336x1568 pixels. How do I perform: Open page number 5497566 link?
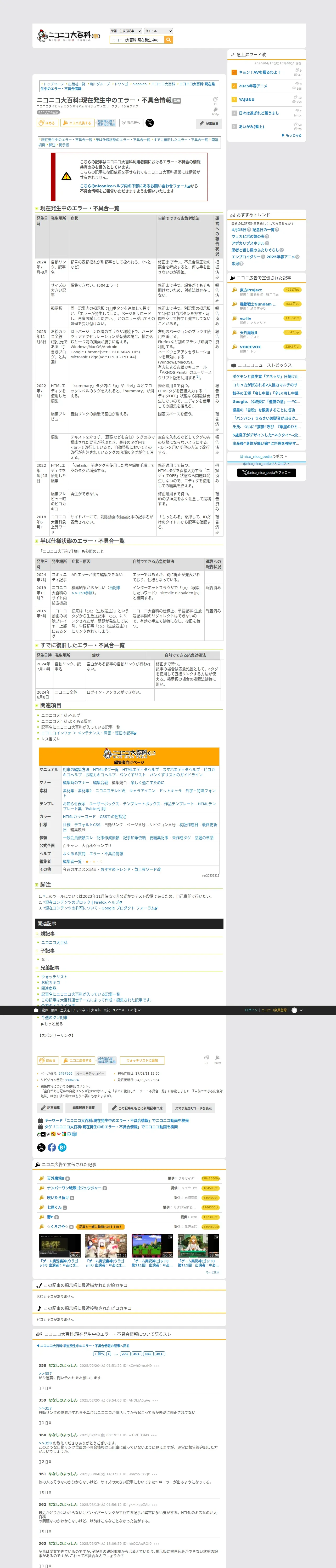tap(65, 1074)
